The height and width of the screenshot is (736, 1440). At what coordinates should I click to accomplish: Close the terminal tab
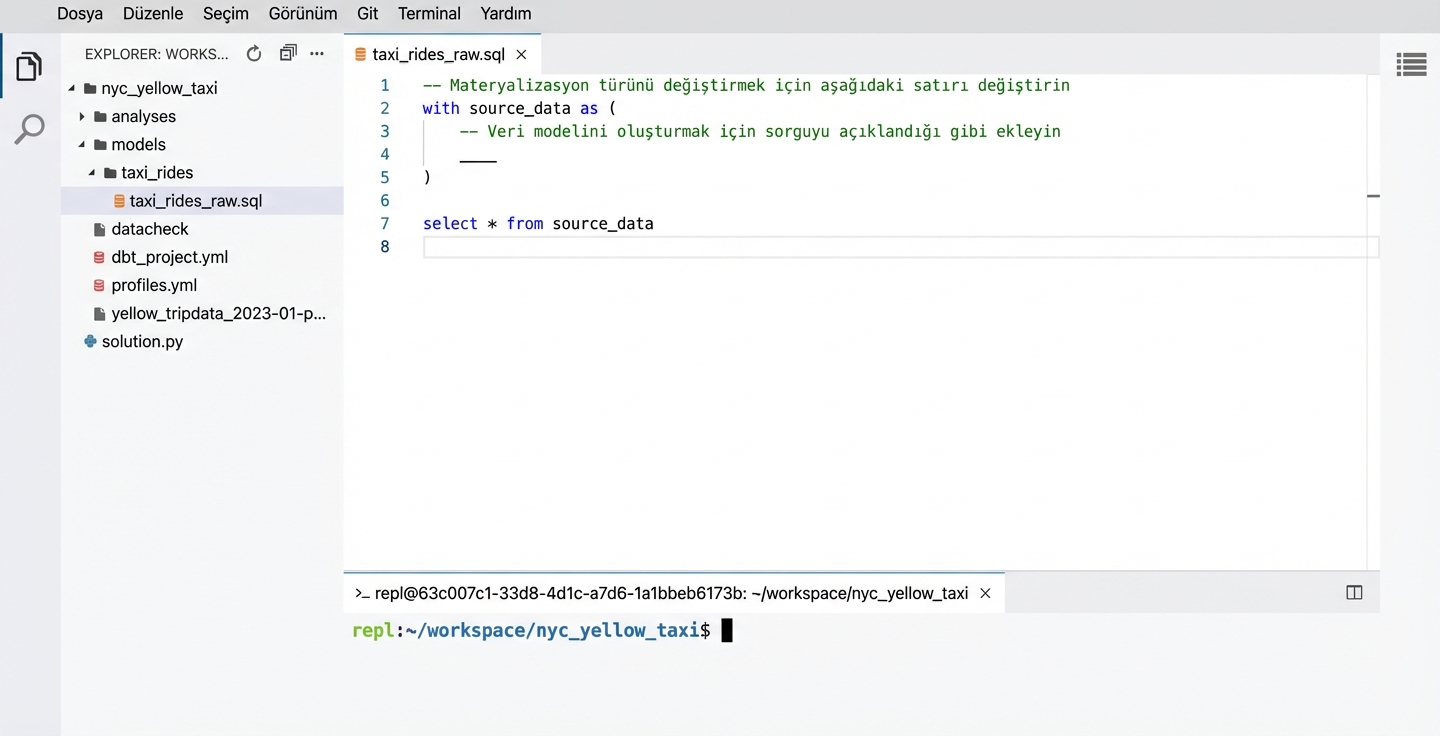click(985, 593)
